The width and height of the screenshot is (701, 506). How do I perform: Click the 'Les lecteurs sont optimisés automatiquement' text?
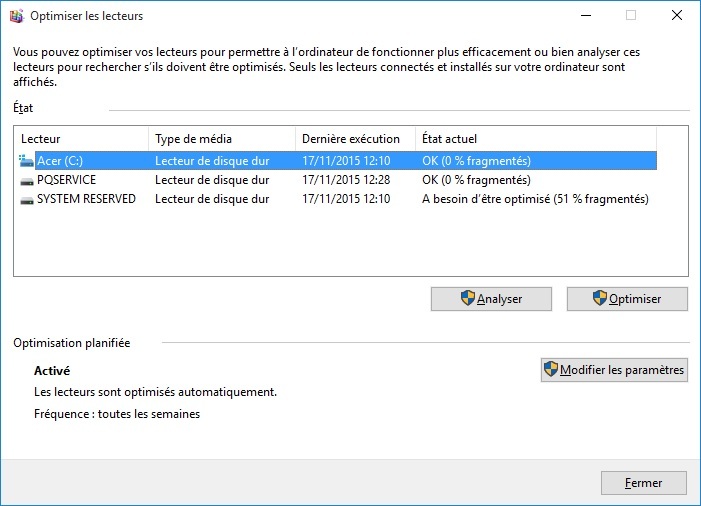coord(155,392)
